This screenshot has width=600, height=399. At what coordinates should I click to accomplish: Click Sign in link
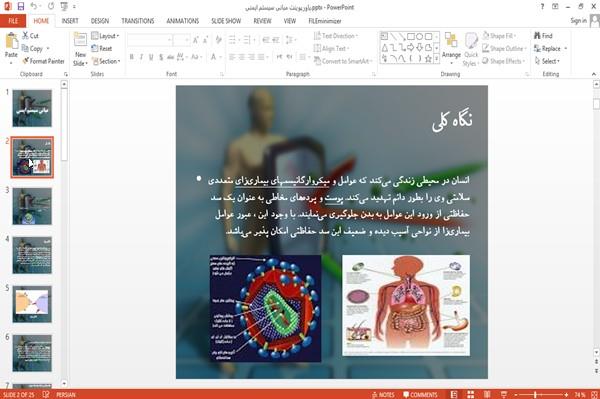tap(578, 21)
